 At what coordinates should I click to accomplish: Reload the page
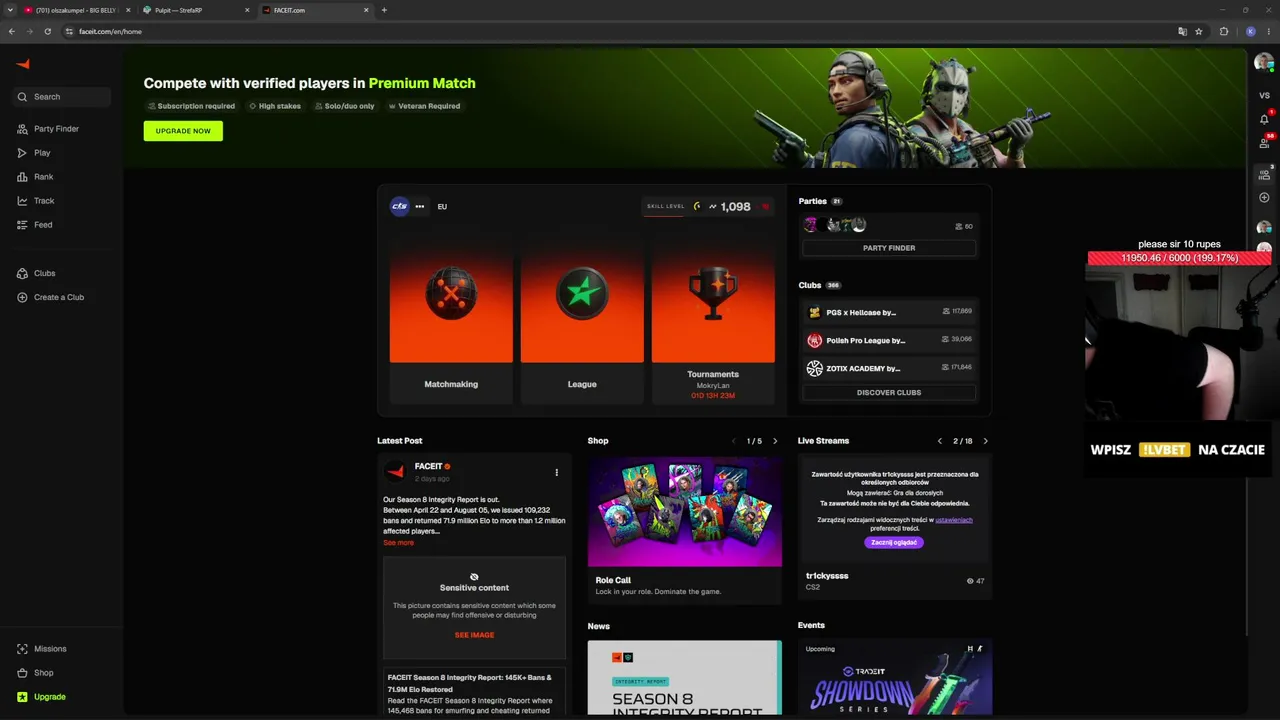(x=47, y=31)
